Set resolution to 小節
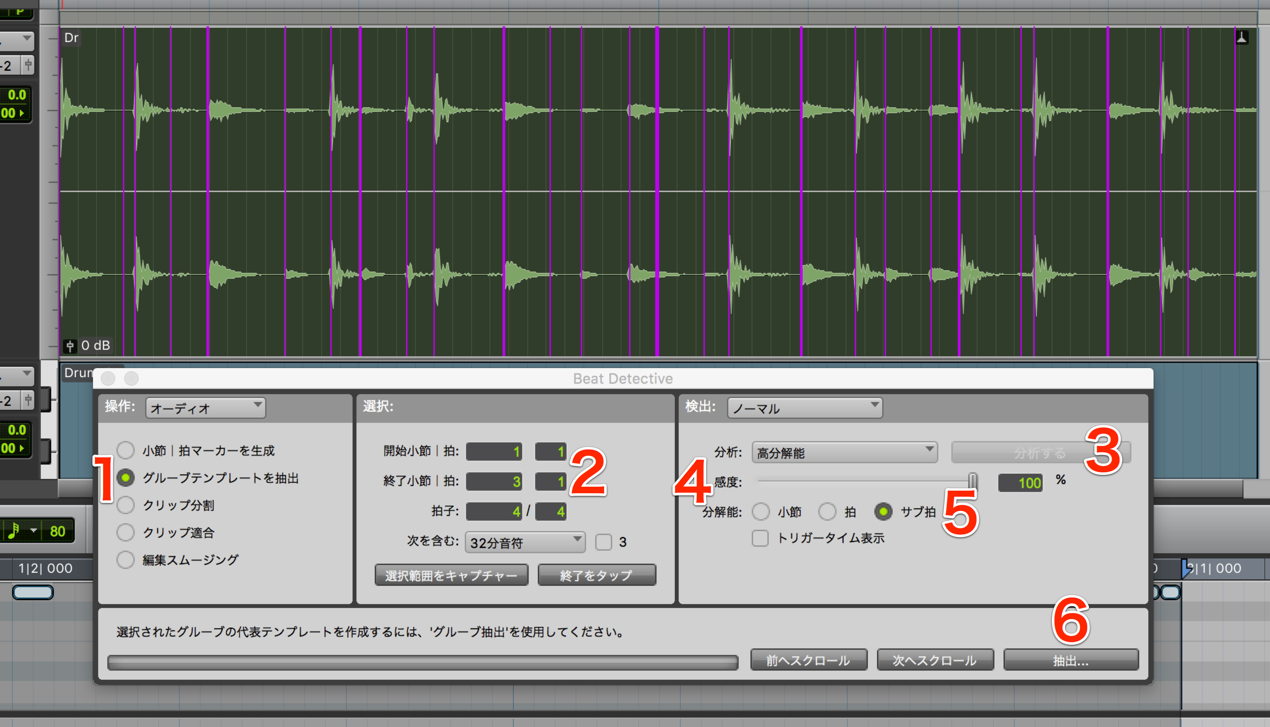The width and height of the screenshot is (1270, 727). click(x=761, y=511)
